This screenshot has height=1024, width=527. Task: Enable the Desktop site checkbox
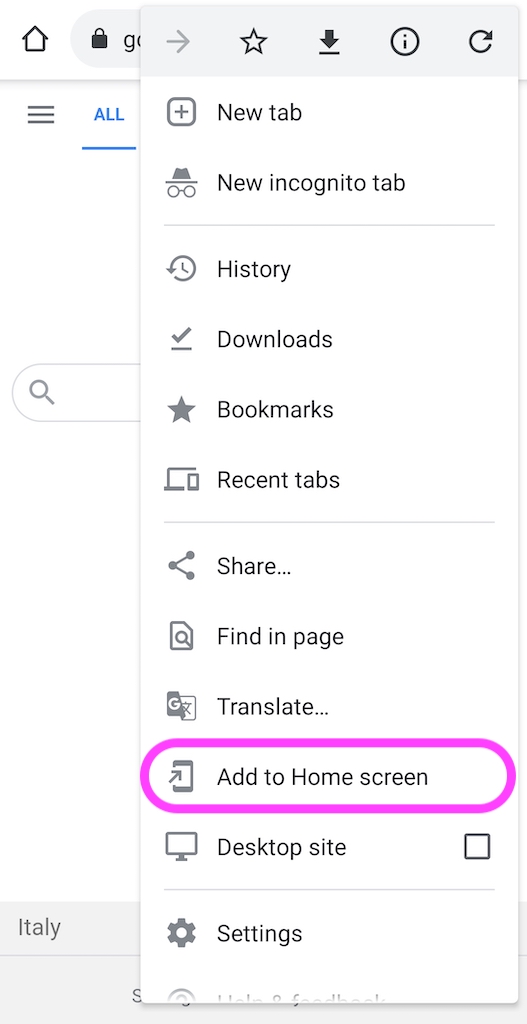477,847
